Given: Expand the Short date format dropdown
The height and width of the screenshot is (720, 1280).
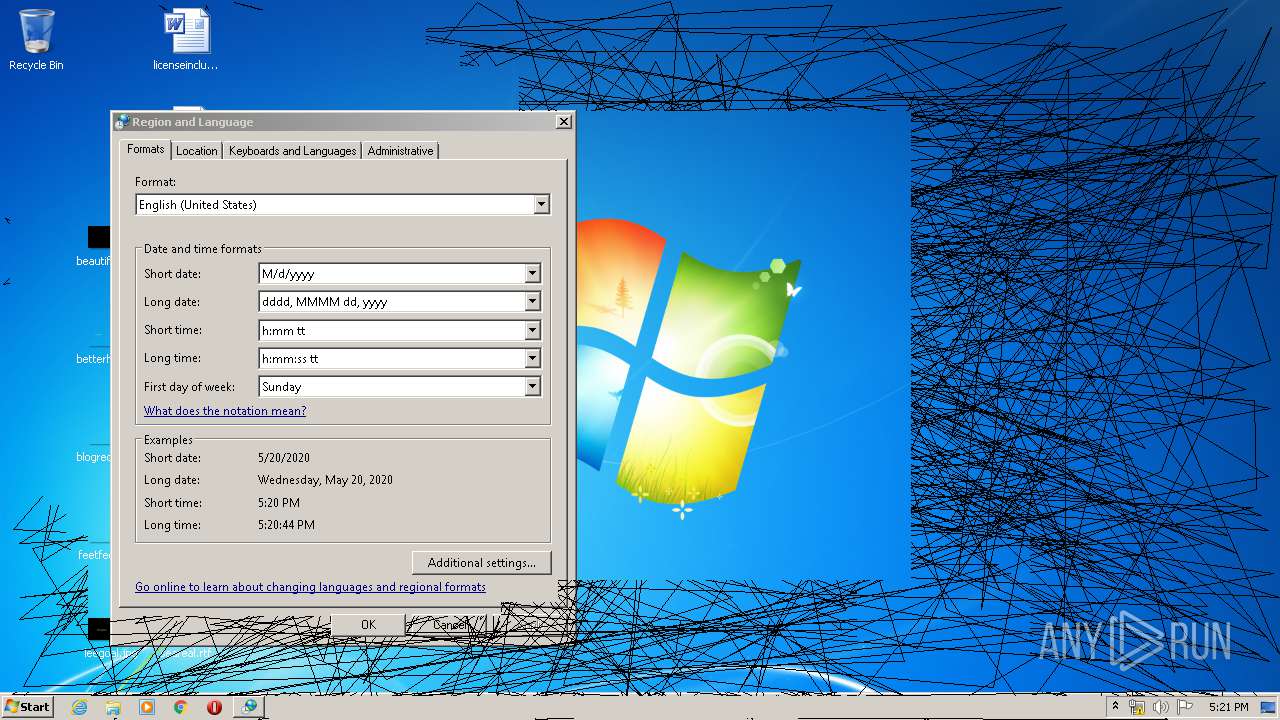Looking at the screenshot, I should (532, 273).
